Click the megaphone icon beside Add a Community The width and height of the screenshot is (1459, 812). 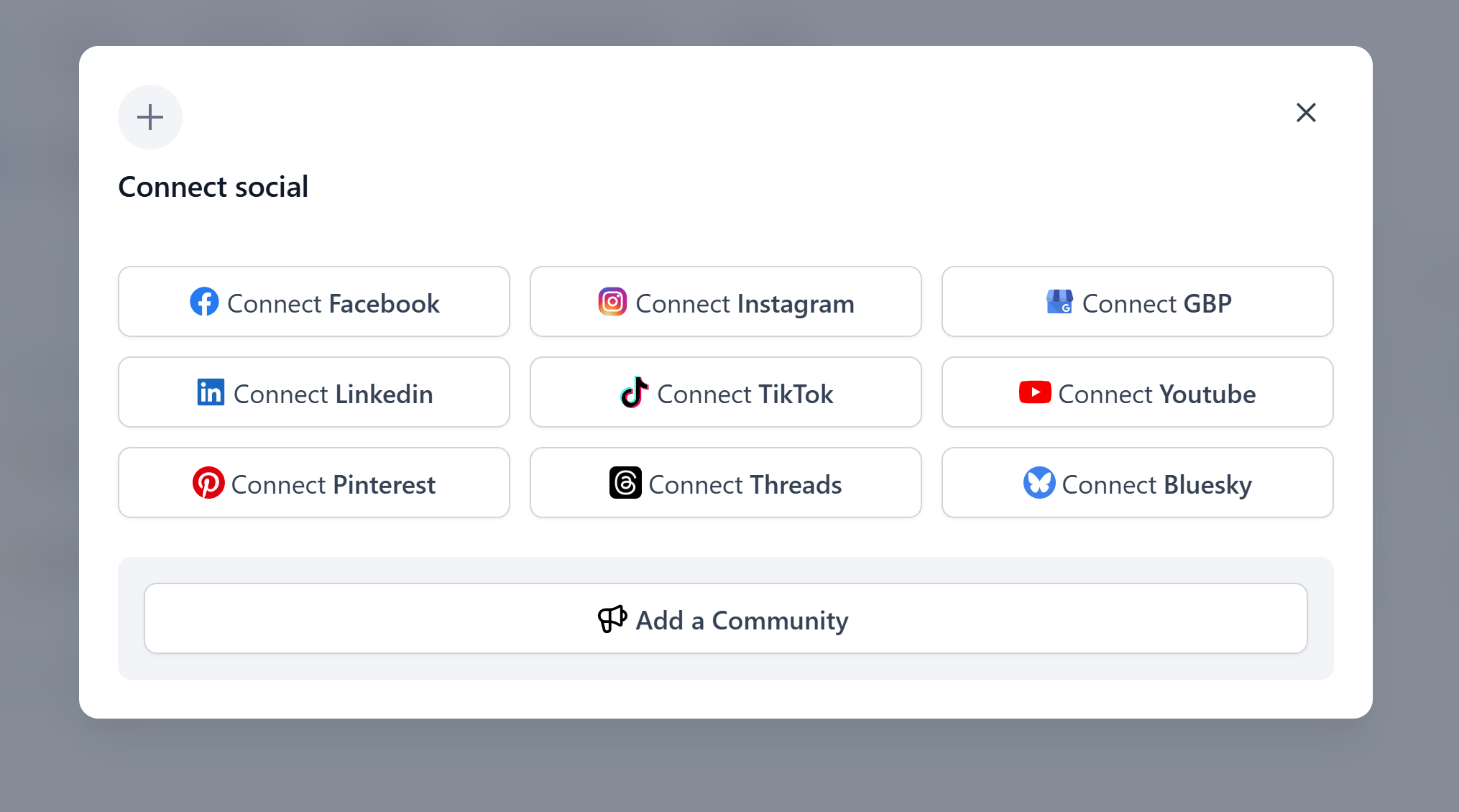click(x=612, y=619)
